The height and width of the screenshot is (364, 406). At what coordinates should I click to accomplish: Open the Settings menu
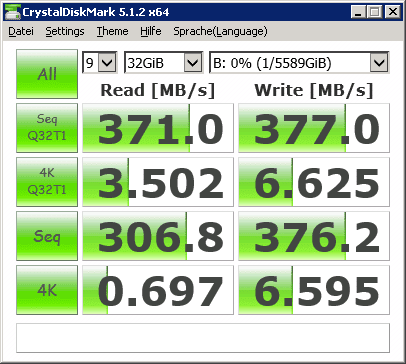pos(65,31)
